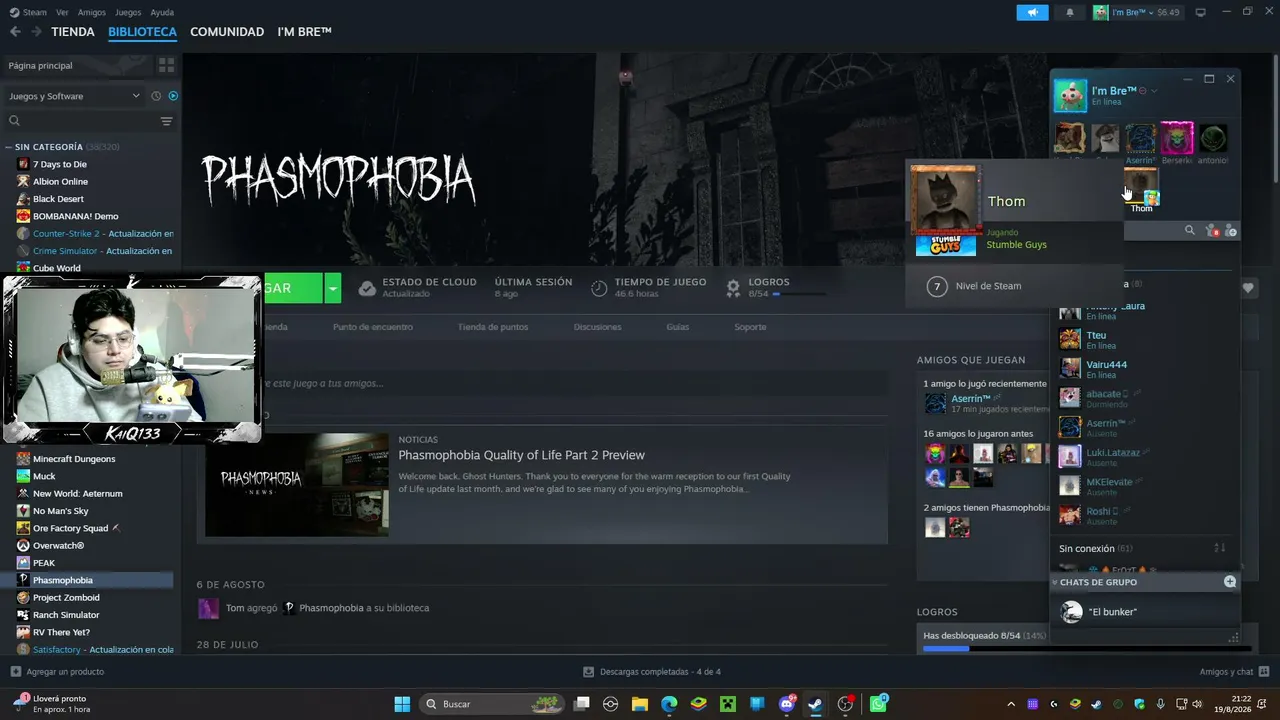The width and height of the screenshot is (1280, 720).
Task: Open the Guías tab
Action: pyautogui.click(x=678, y=327)
